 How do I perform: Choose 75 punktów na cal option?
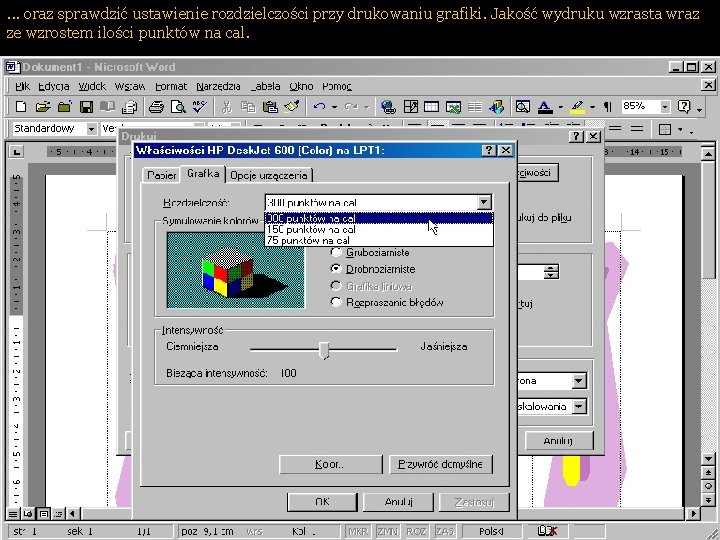[x=378, y=240]
